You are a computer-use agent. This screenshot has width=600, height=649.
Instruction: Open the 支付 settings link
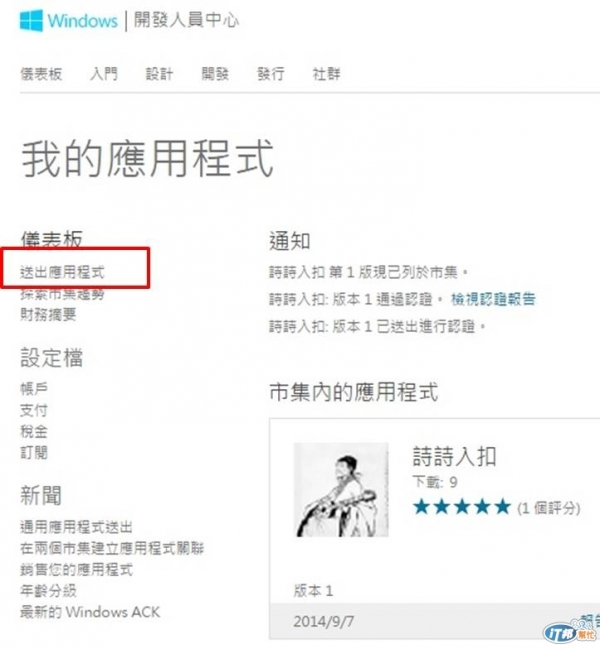coord(34,410)
